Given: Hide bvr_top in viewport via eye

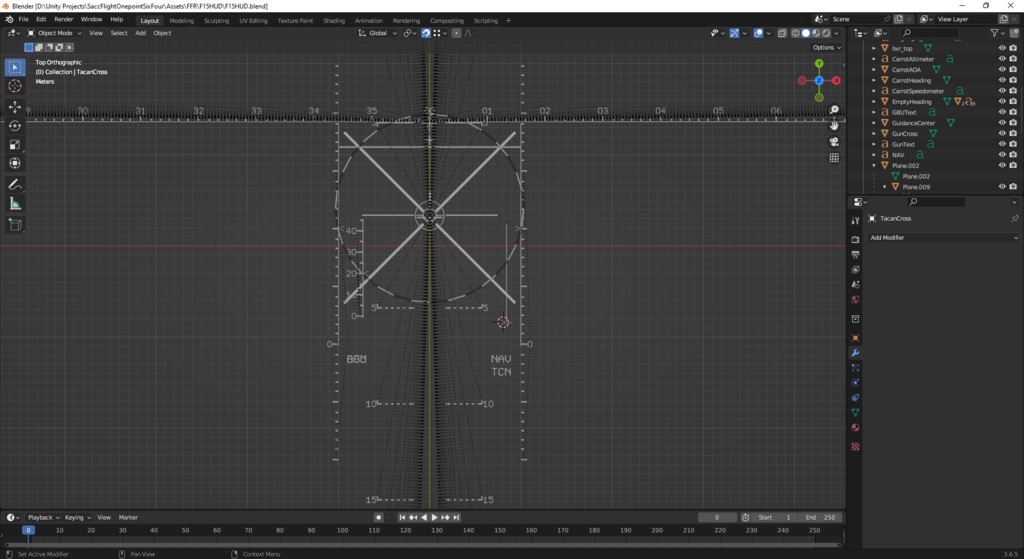Looking at the screenshot, I should [1002, 48].
